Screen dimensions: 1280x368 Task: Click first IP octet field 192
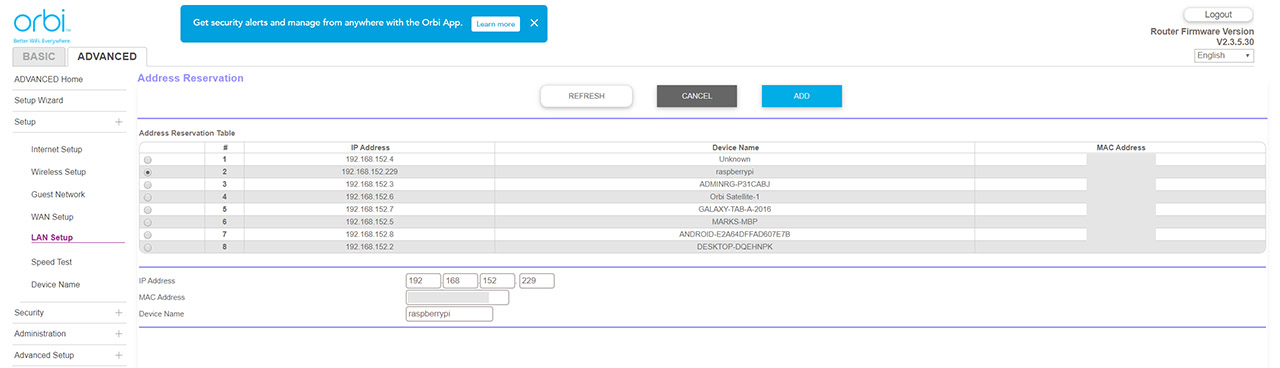tap(424, 281)
